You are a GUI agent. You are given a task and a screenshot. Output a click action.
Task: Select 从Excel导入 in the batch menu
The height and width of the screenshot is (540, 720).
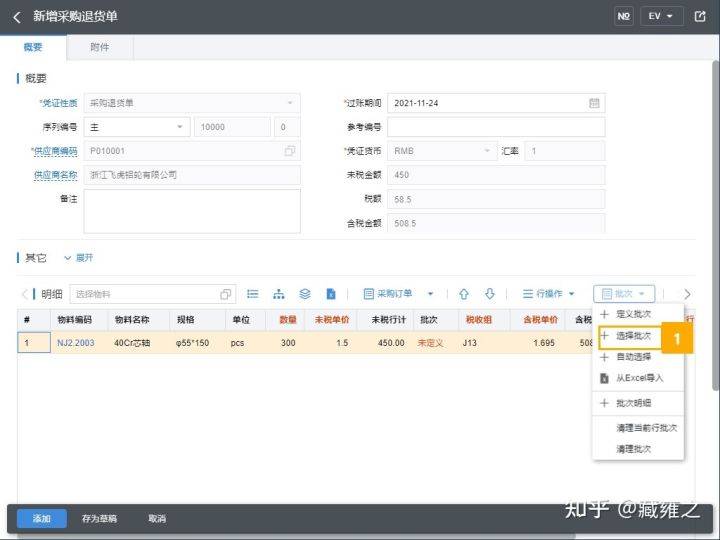tap(639, 378)
